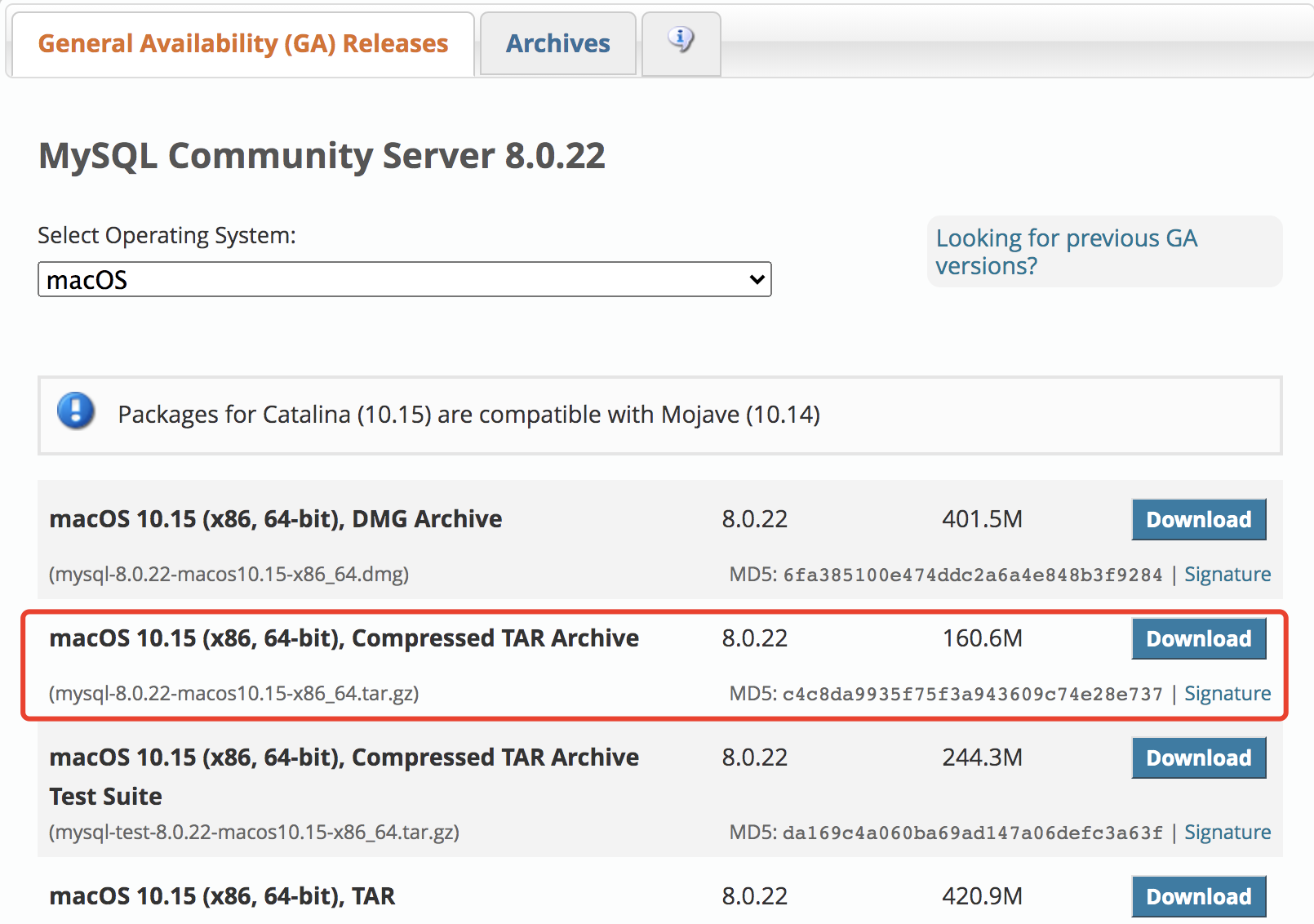Image resolution: width=1314 pixels, height=924 pixels.
Task: Expand the Select Operating System macOS dropdown
Action: (x=405, y=279)
